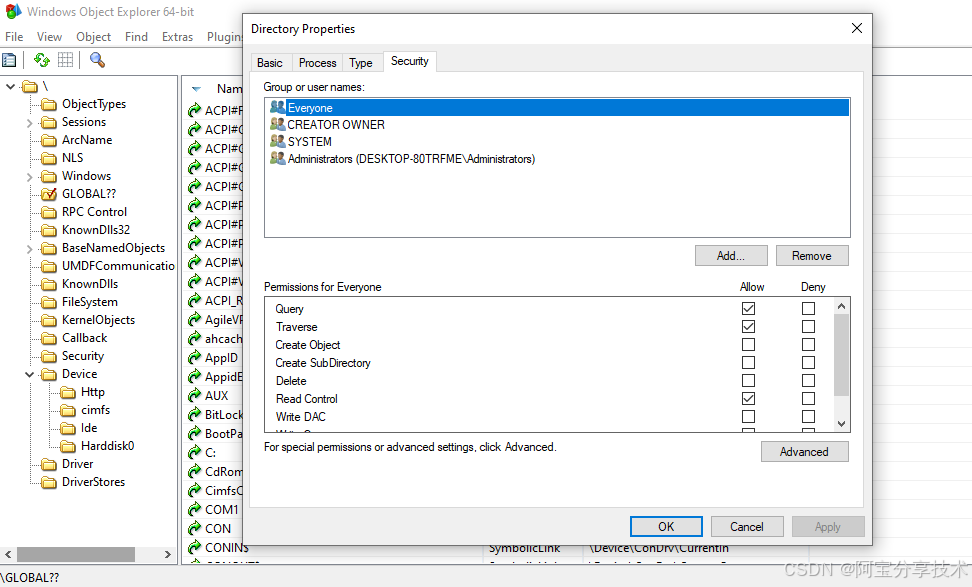Click the CON symbolic link icon
The height and width of the screenshot is (587, 972).
(x=195, y=529)
